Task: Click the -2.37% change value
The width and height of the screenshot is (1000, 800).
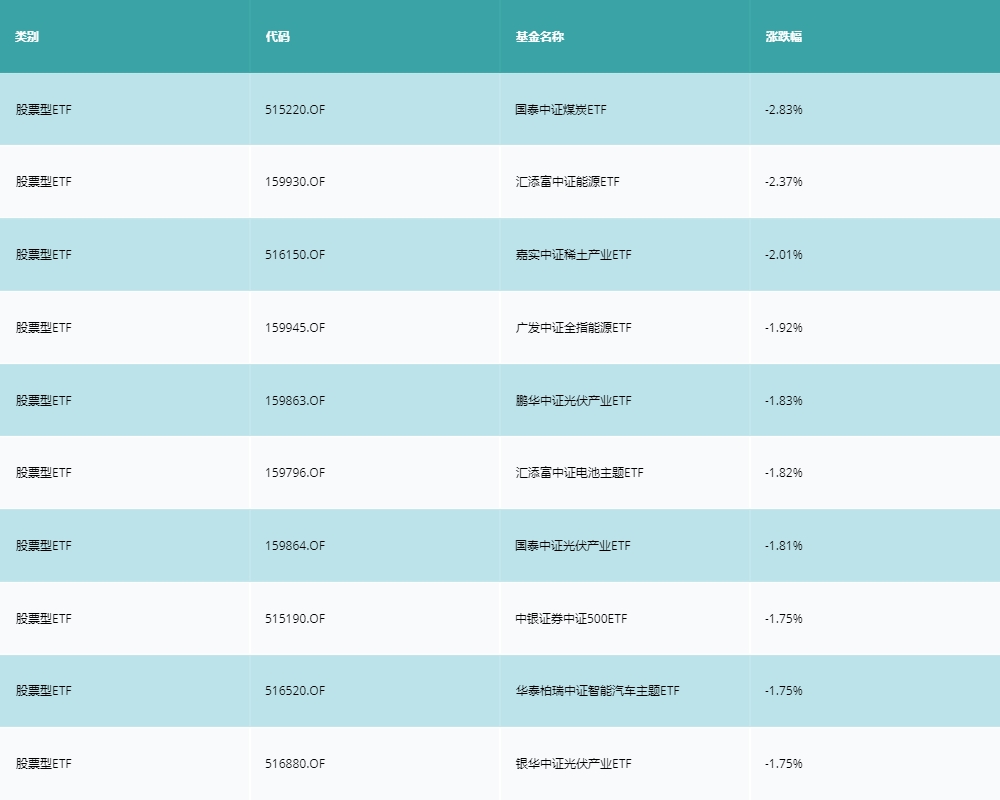Action: click(784, 182)
